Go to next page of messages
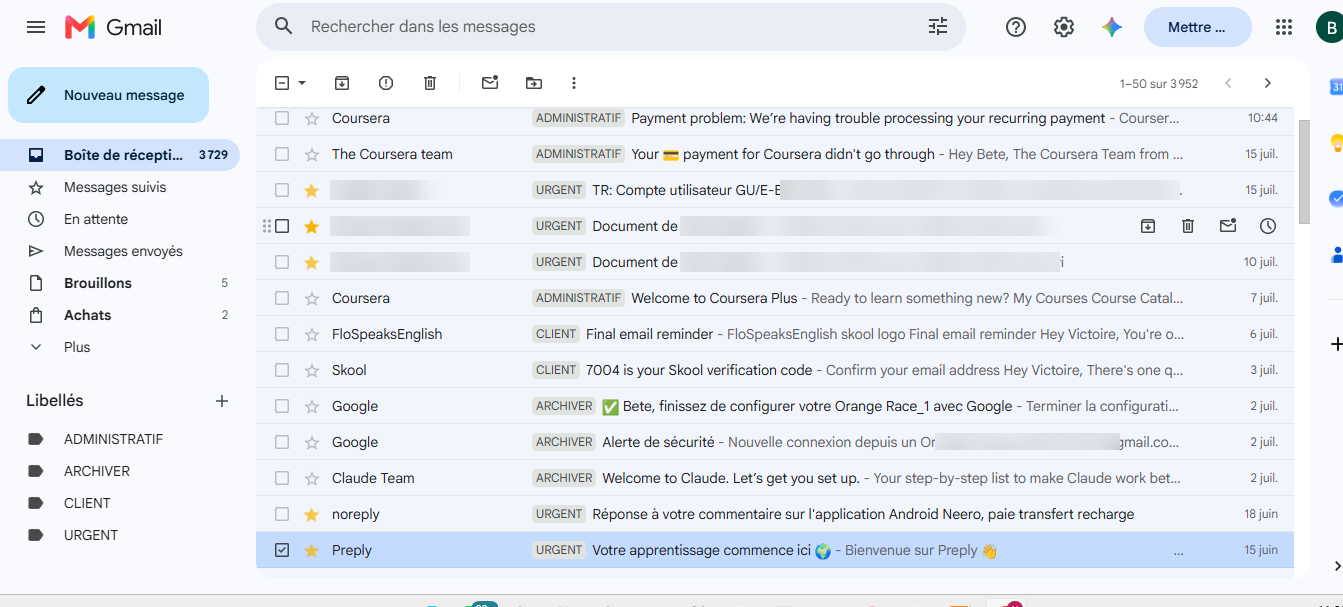 (x=1268, y=83)
